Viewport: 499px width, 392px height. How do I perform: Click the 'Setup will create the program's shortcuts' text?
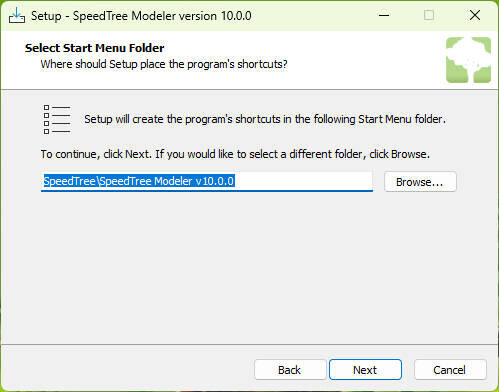tap(265, 119)
